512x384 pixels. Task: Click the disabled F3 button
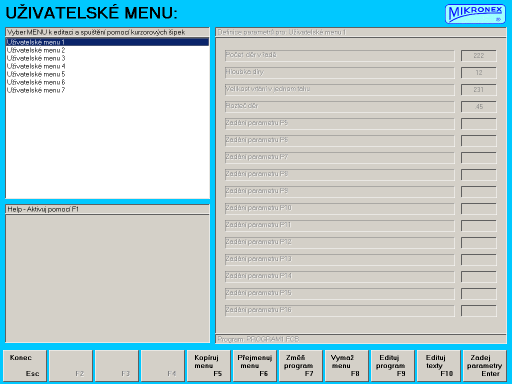click(117, 366)
